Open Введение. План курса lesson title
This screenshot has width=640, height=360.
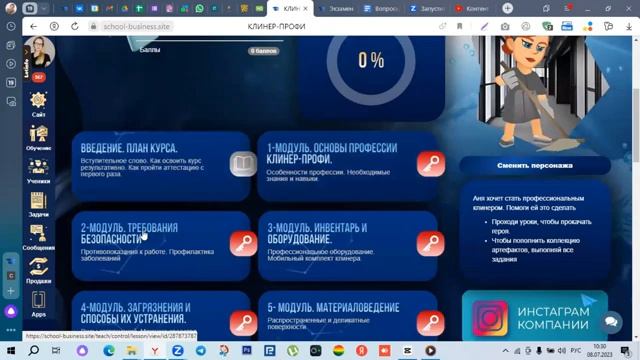[129, 148]
